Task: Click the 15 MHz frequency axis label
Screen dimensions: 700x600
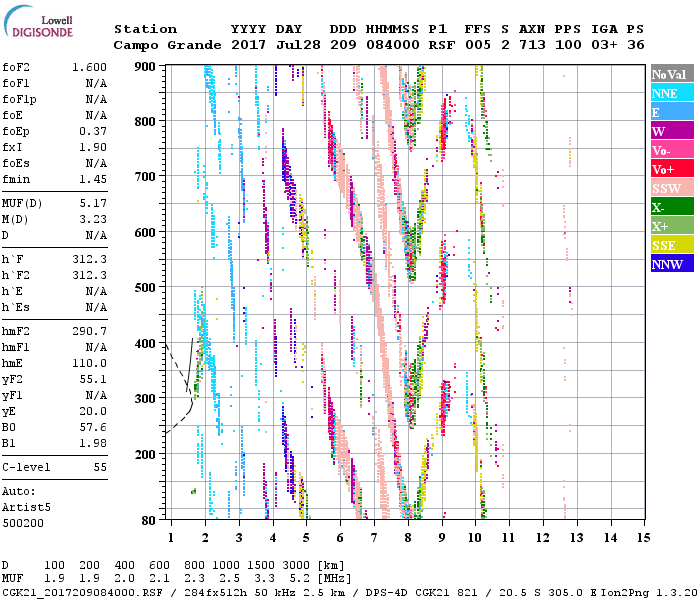Action: point(642,537)
